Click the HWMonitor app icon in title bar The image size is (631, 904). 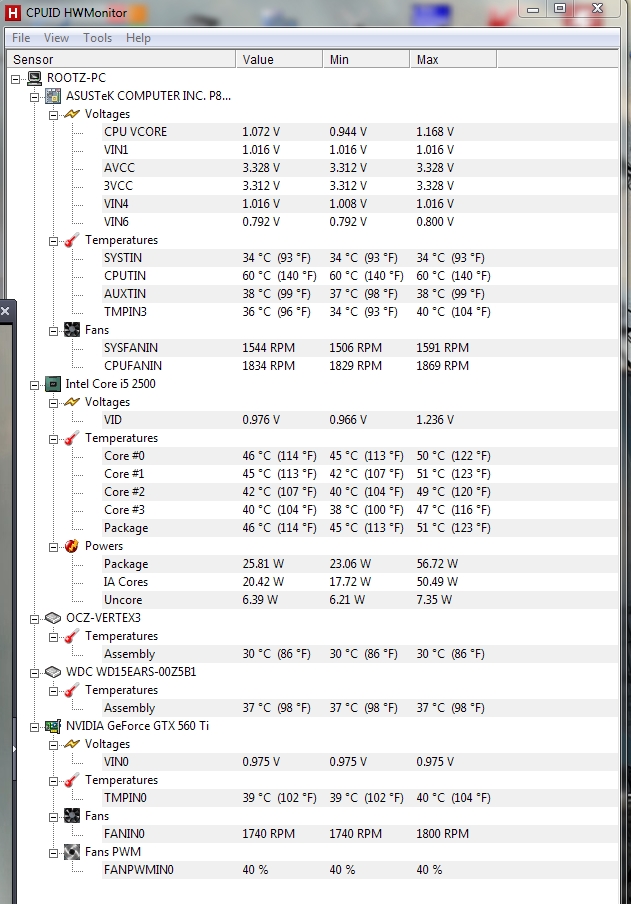point(13,13)
